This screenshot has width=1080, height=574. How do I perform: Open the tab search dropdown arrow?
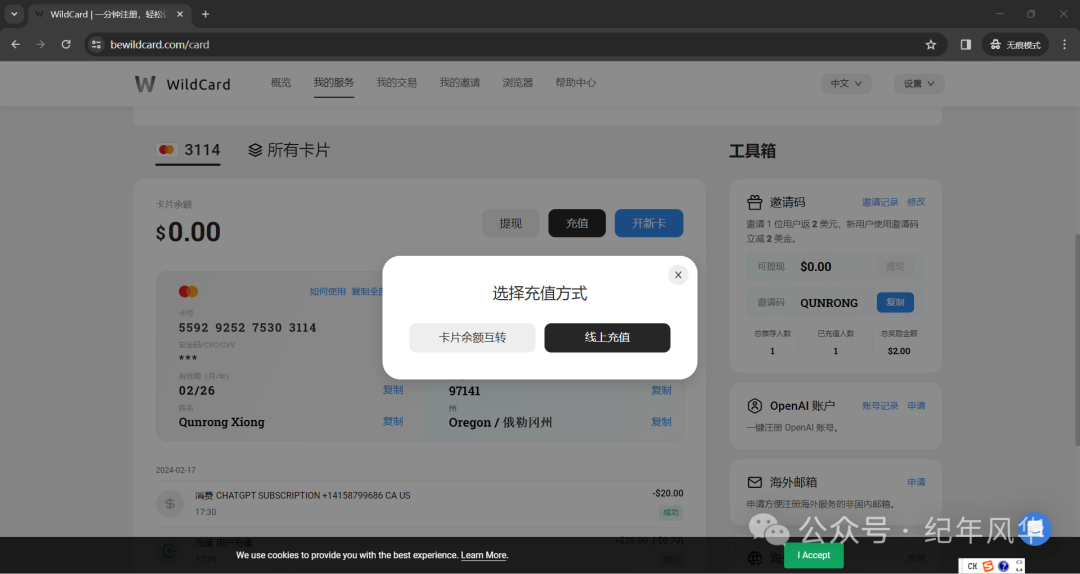[x=14, y=14]
